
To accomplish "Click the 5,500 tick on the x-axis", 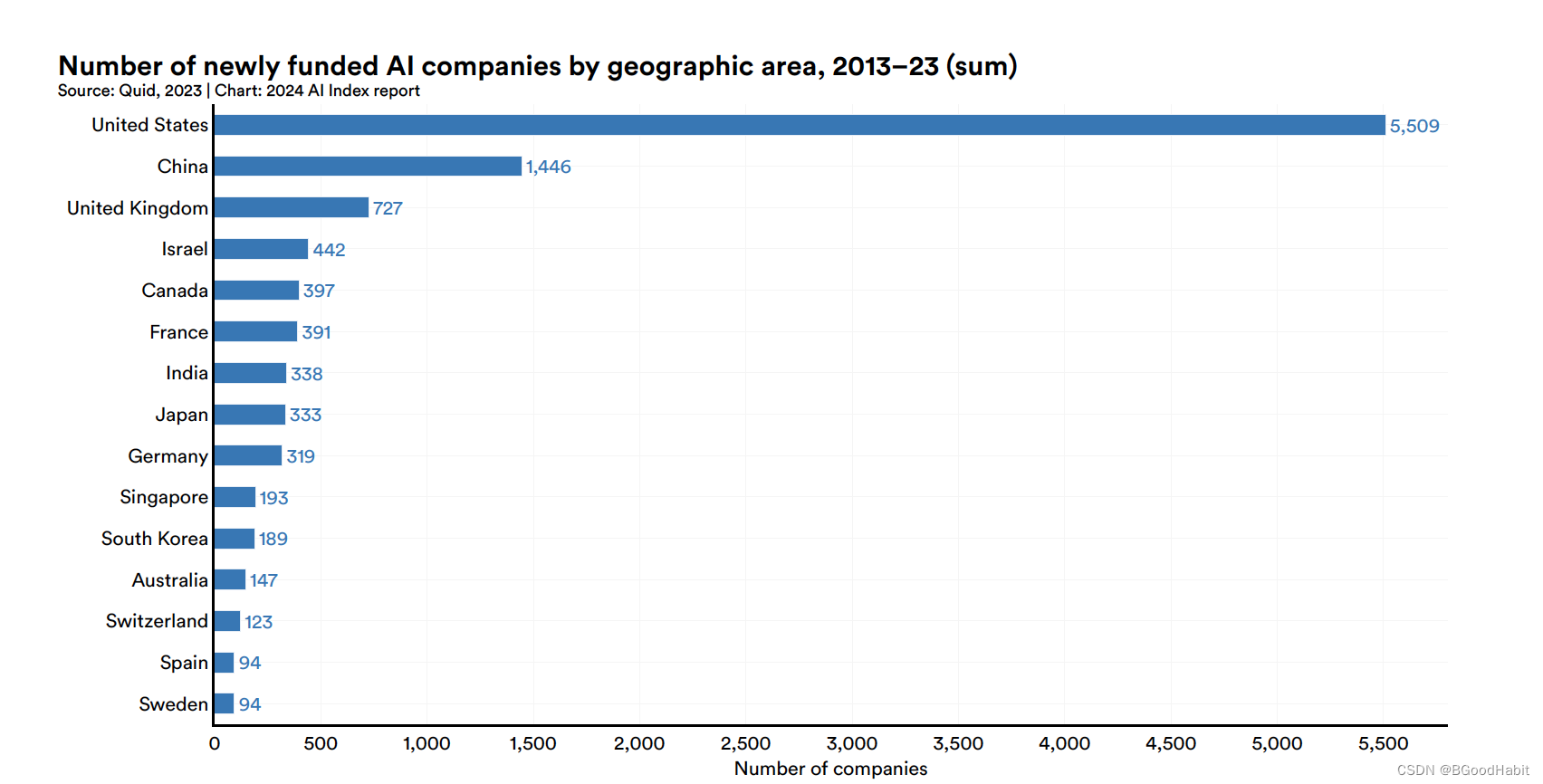I will click(1384, 743).
